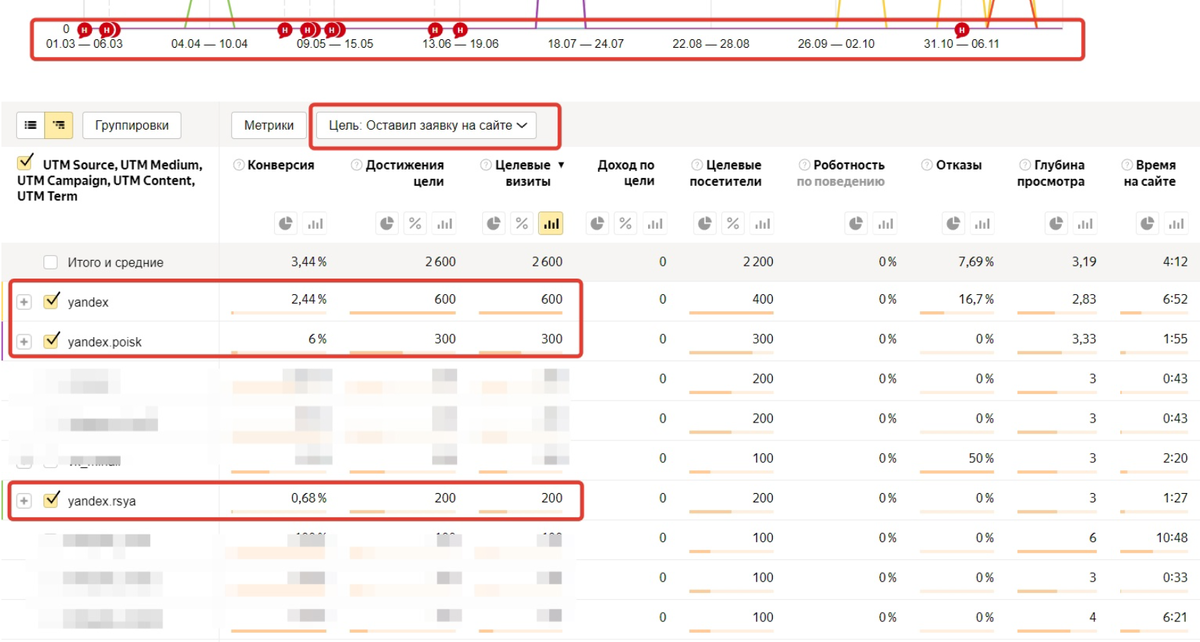Viewport: 1200px width, 642px height.
Task: Open help icon next to Роботность
Action: point(804,165)
